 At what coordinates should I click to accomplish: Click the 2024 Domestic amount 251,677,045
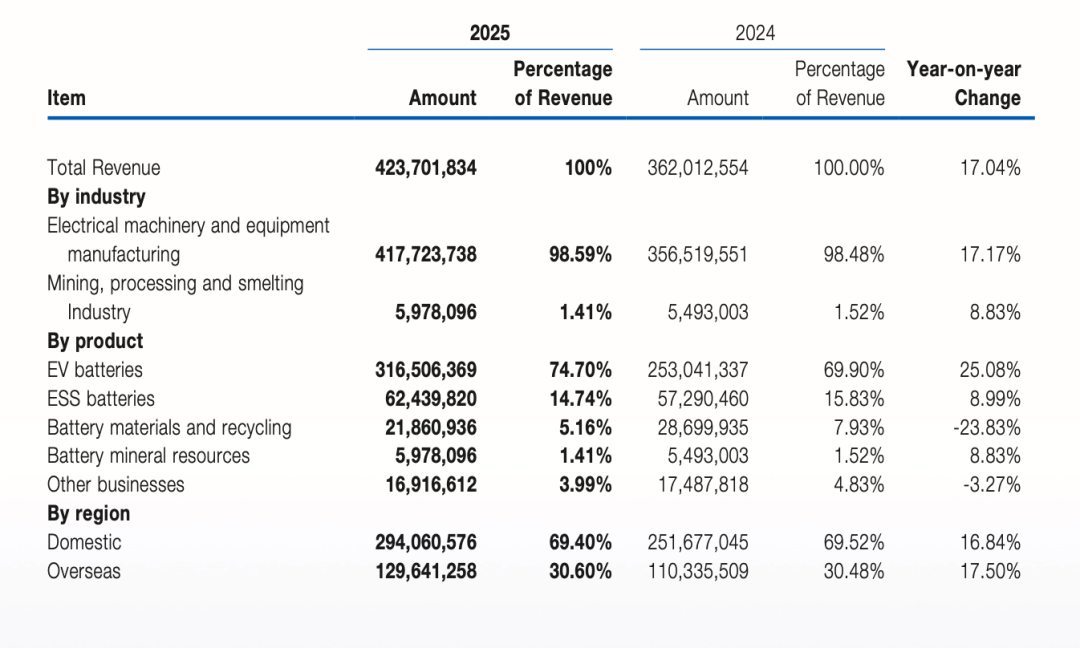point(698,543)
